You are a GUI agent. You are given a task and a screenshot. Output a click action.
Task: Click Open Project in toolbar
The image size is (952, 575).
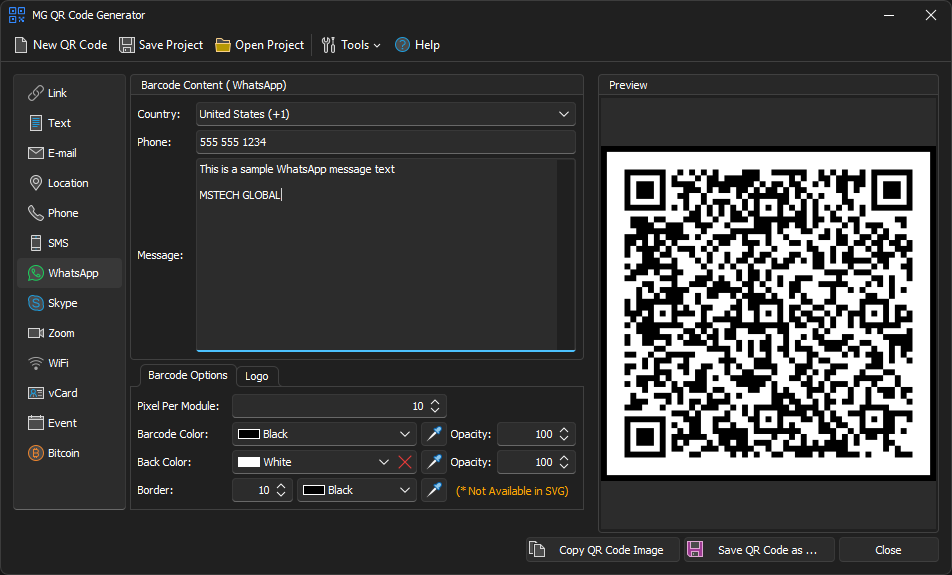point(260,45)
